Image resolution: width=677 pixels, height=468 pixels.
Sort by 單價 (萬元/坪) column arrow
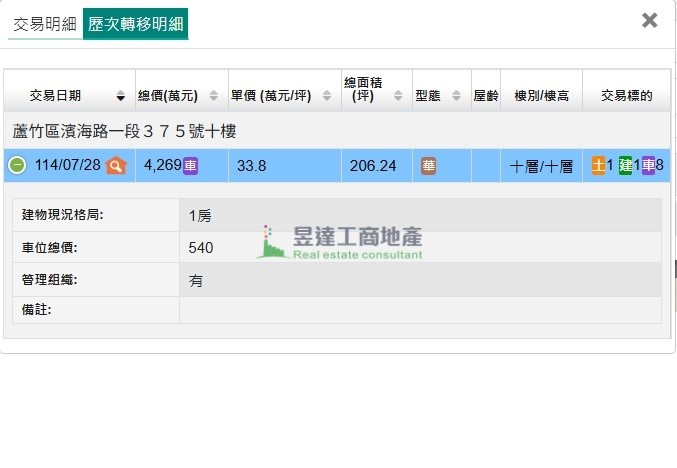coord(328,97)
